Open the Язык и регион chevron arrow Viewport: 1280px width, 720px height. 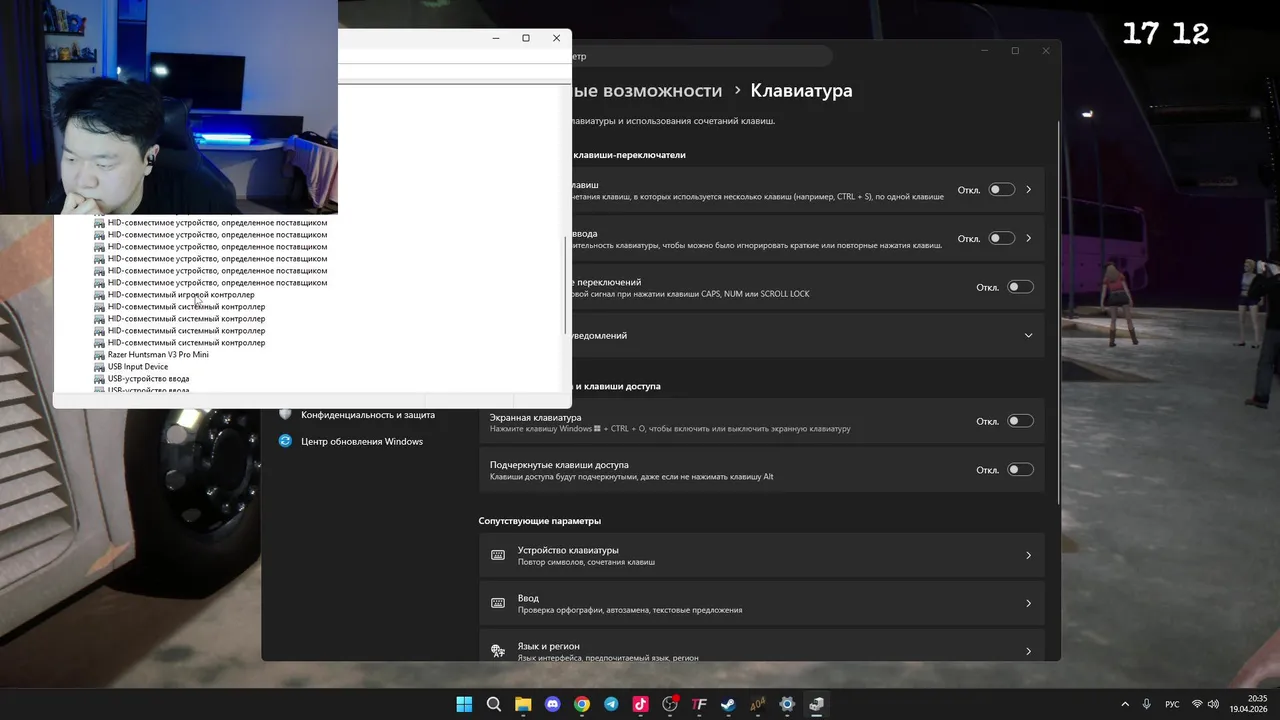[x=1028, y=651]
